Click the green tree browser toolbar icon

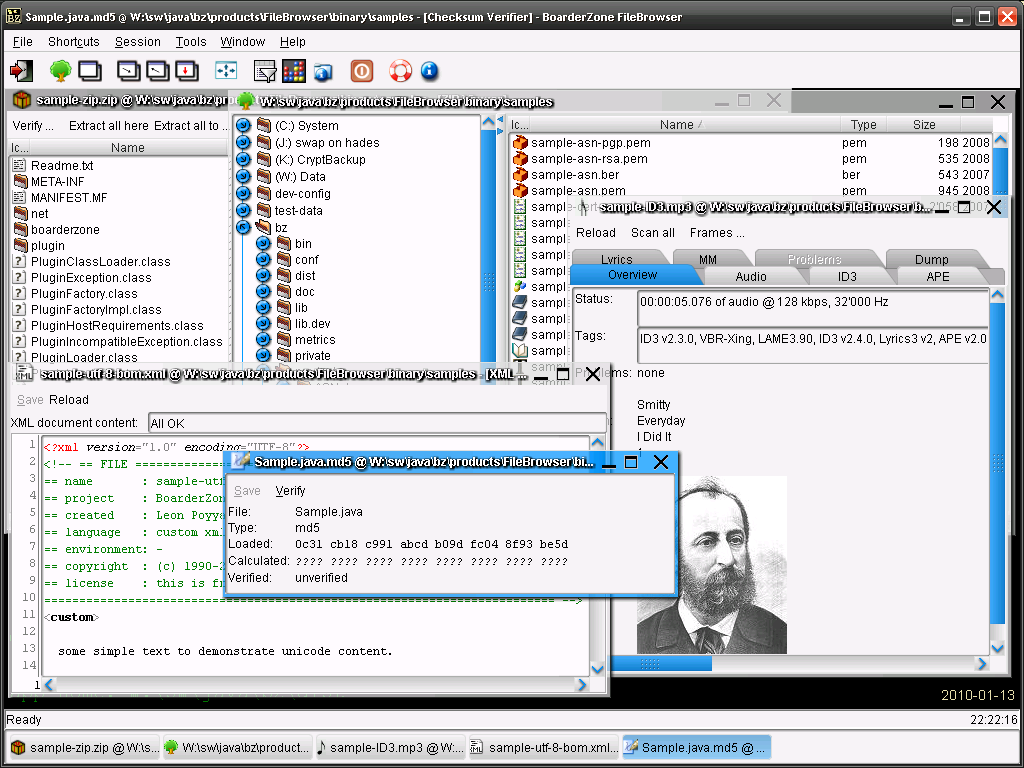point(60,71)
